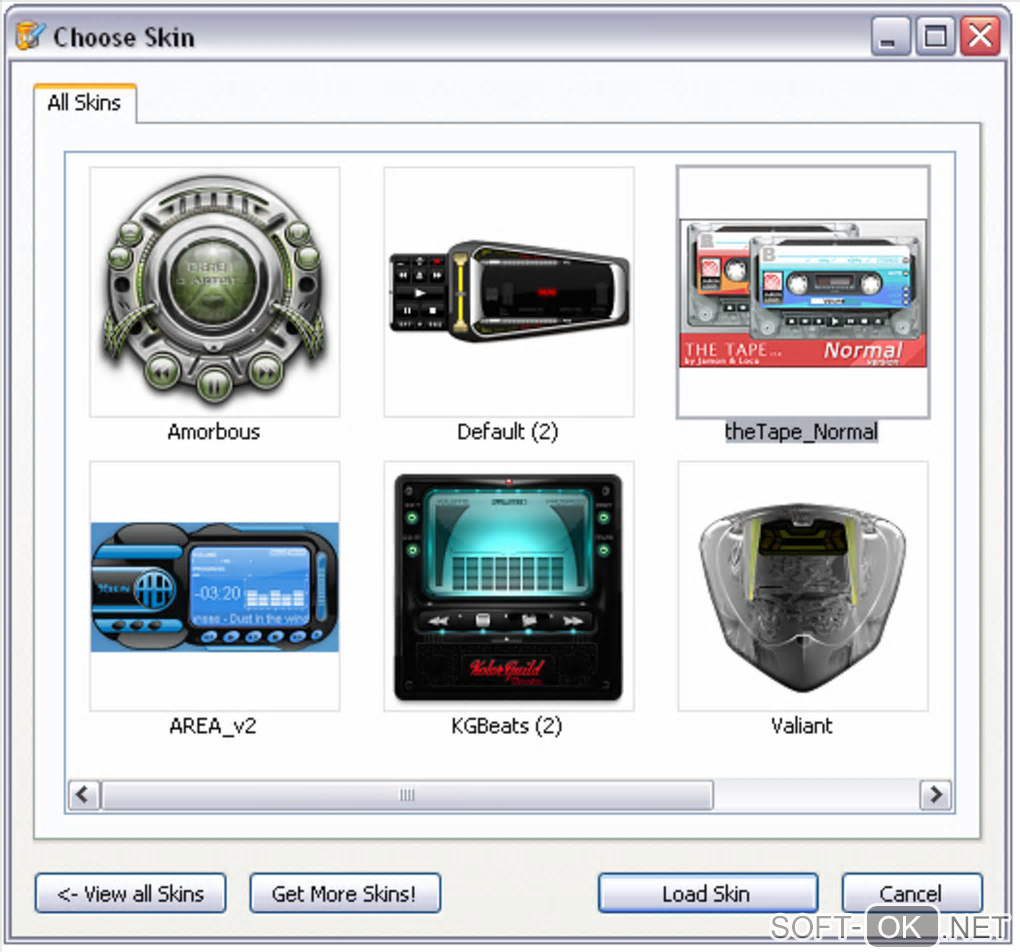Click the '<- View all Skins' button
Image resolution: width=1020 pixels, height=952 pixels.
(x=131, y=893)
